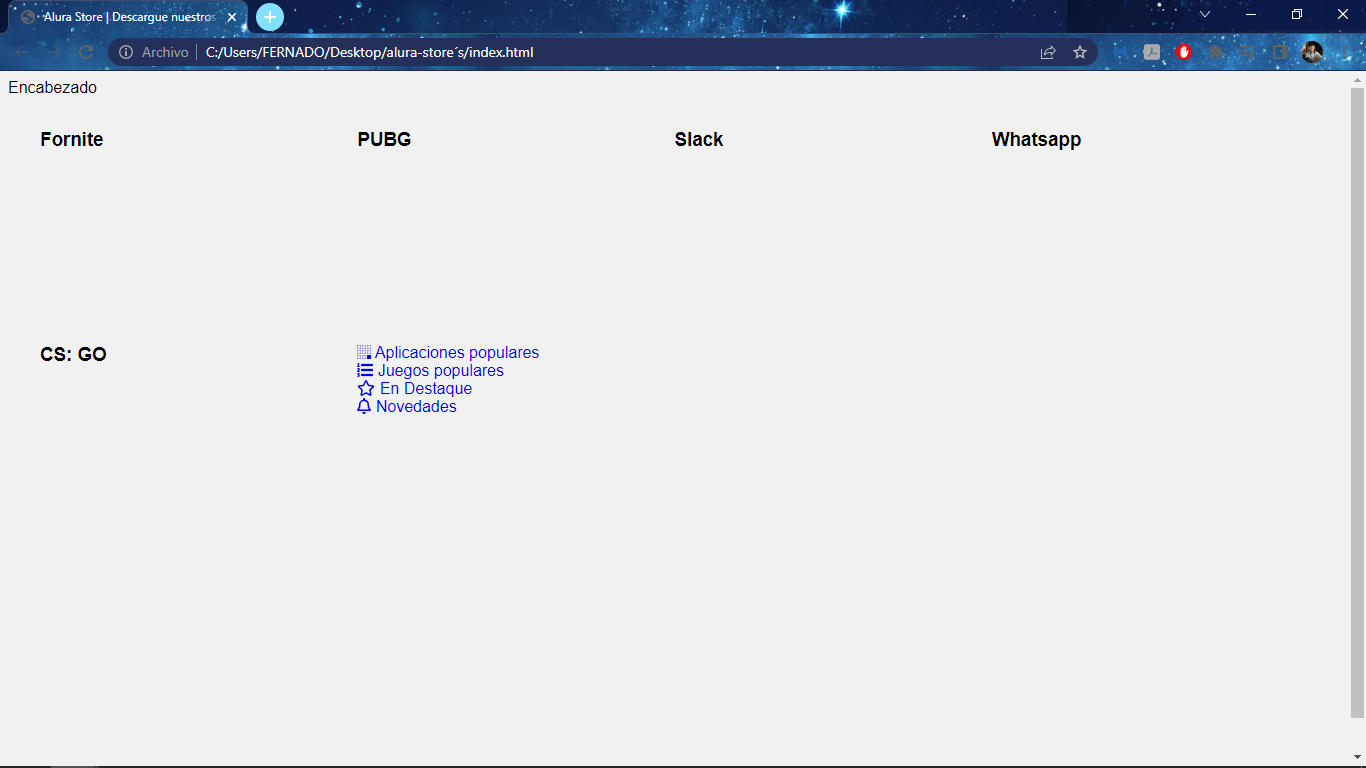
Task: Bookmark this page with the star
Action: pyautogui.click(x=1080, y=52)
